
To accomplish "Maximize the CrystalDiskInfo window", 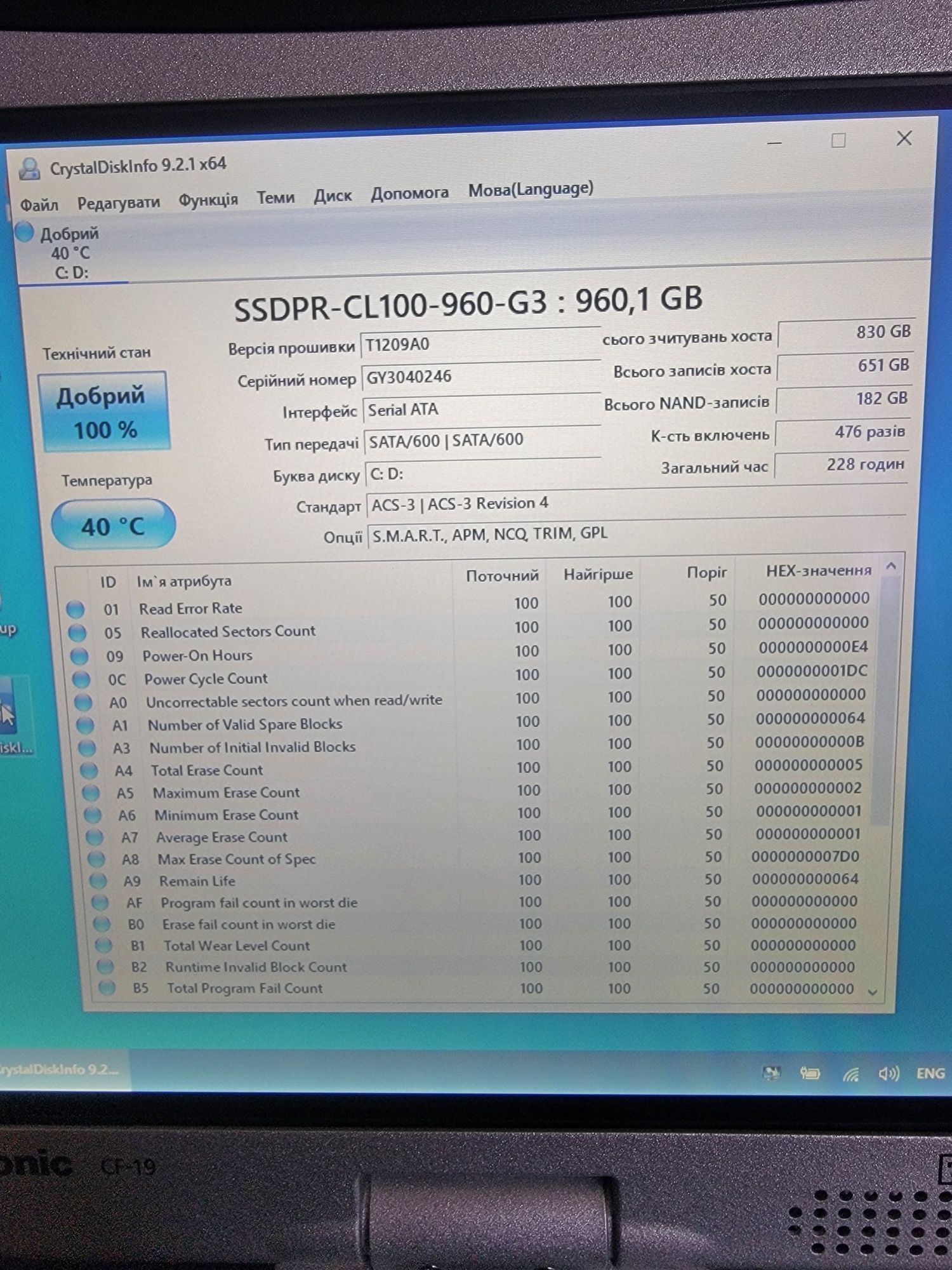I will [838, 140].
